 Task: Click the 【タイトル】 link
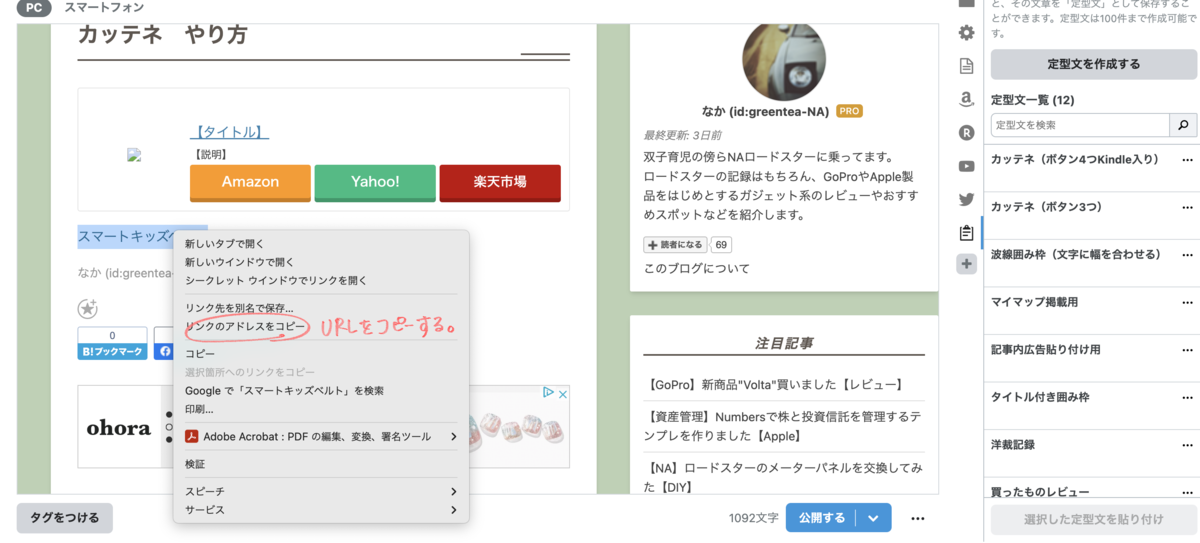[229, 132]
